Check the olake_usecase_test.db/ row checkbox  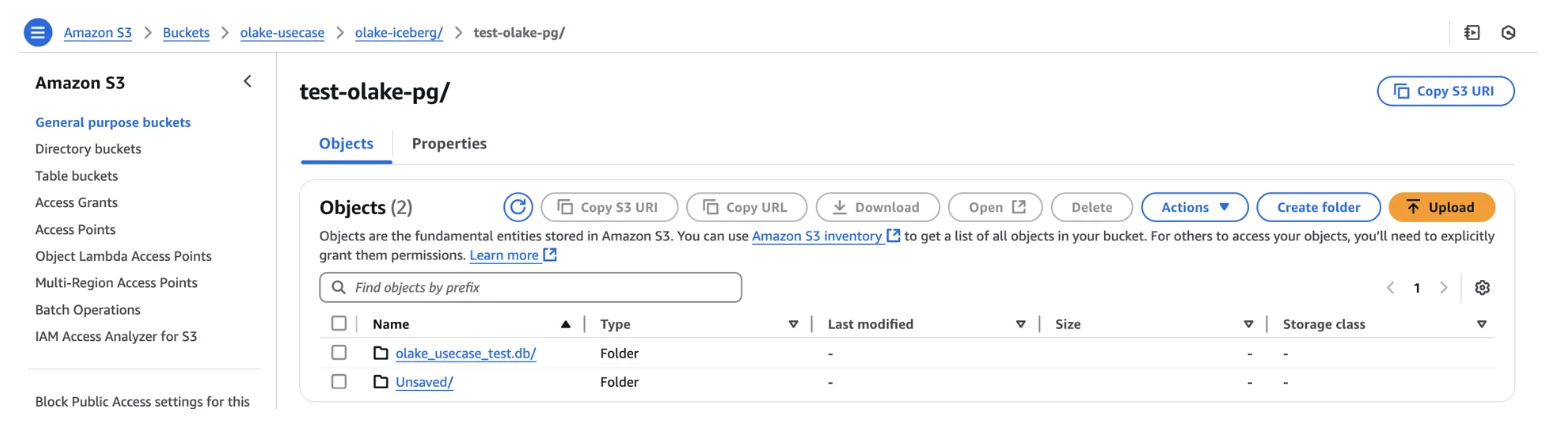339,353
